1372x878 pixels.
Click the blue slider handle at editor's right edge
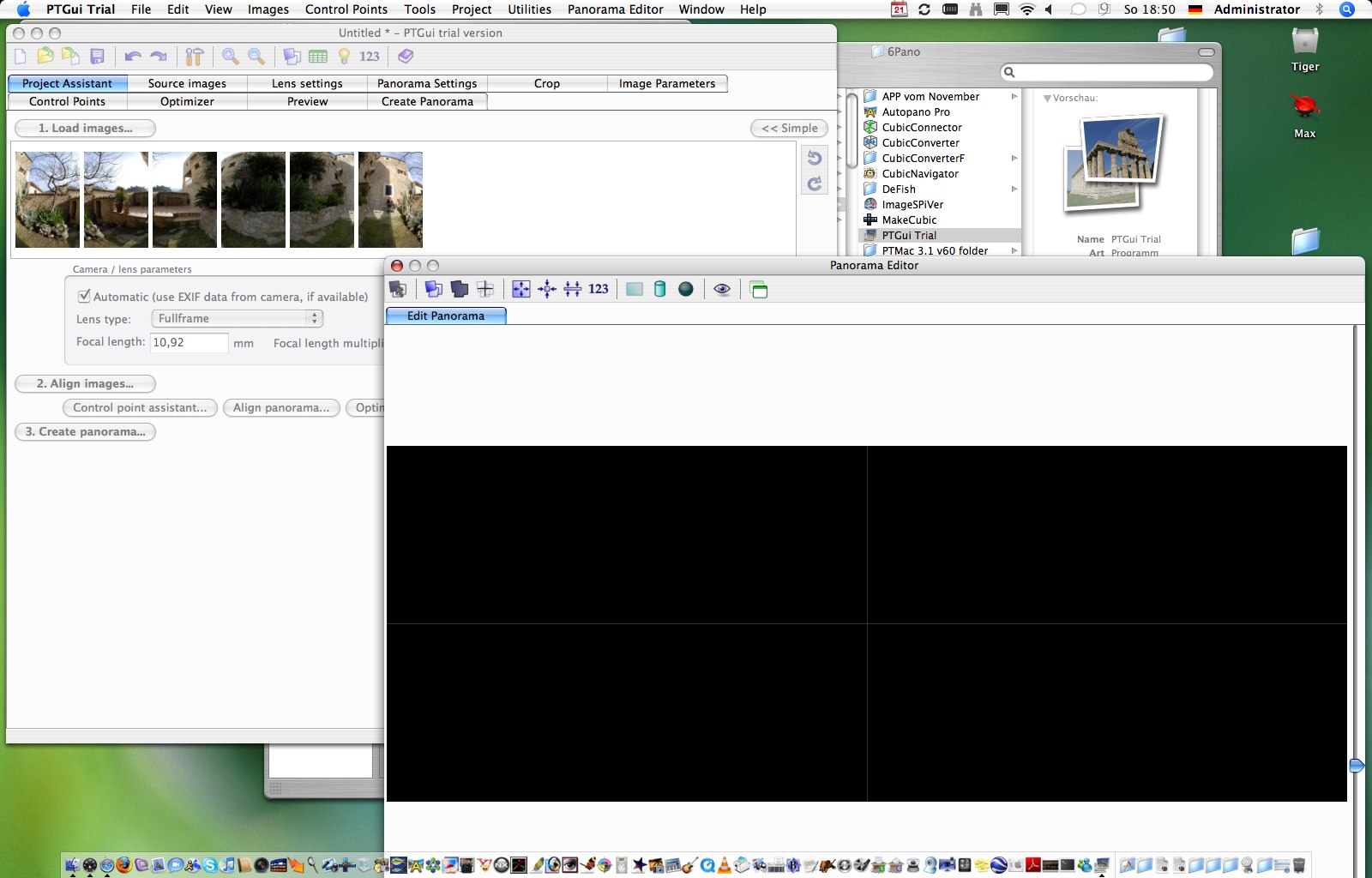(1356, 765)
